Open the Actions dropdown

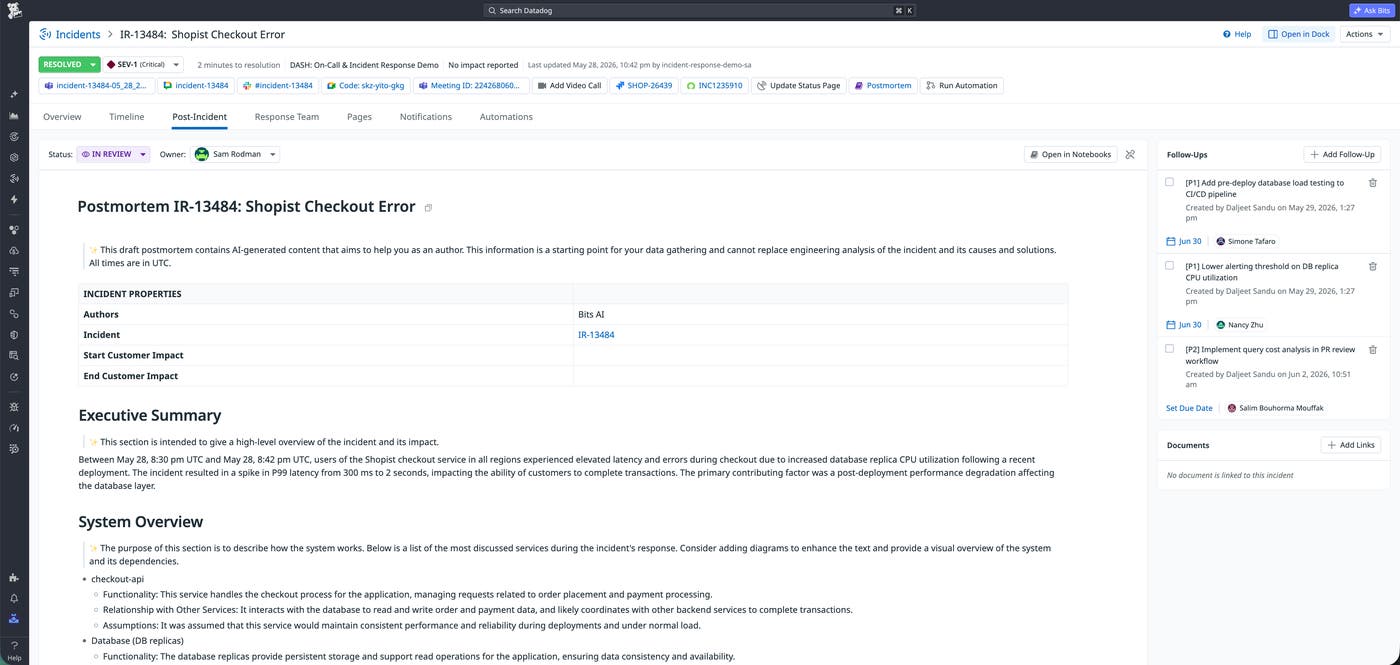(1365, 34)
